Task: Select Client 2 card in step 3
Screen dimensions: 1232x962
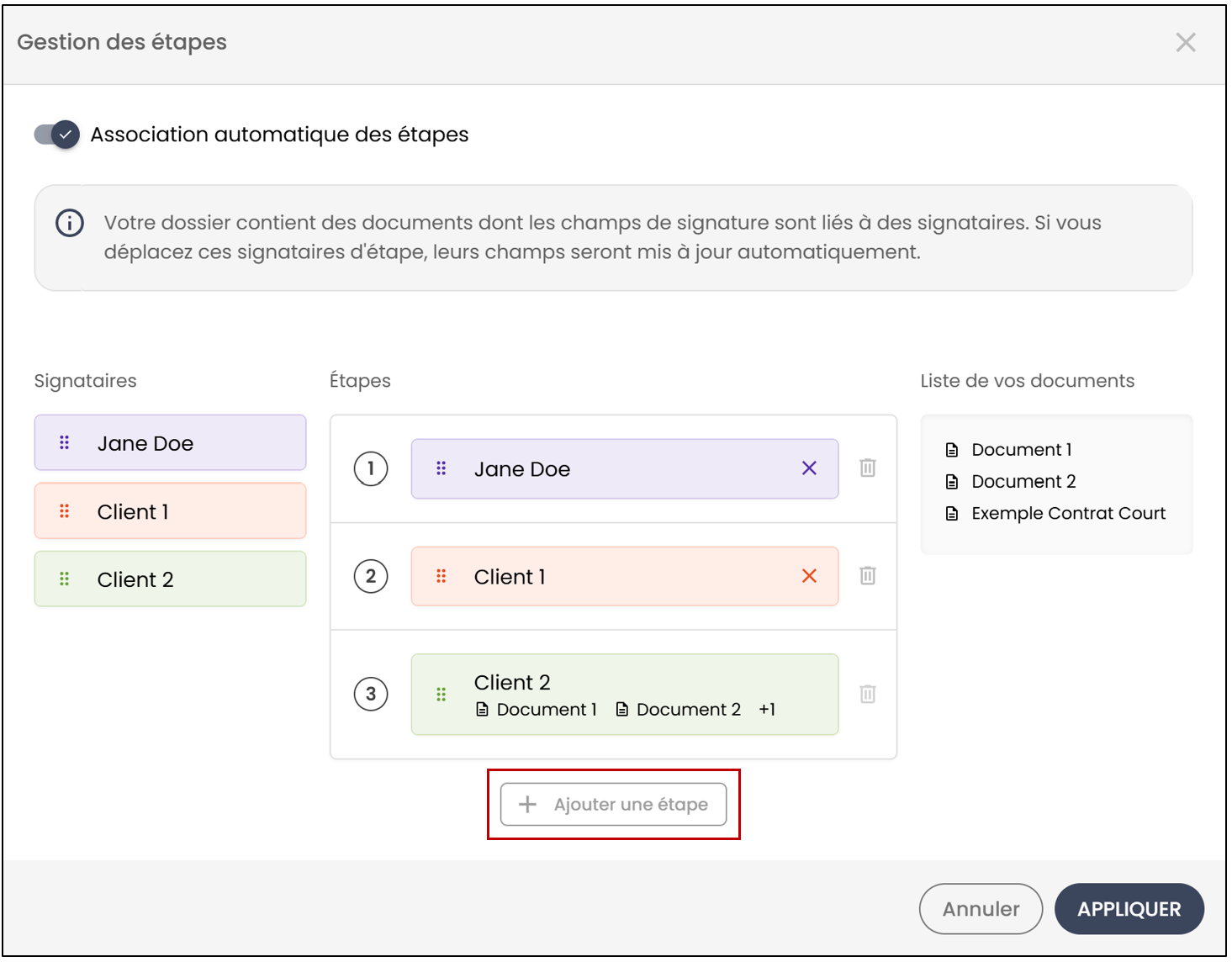Action: click(625, 695)
